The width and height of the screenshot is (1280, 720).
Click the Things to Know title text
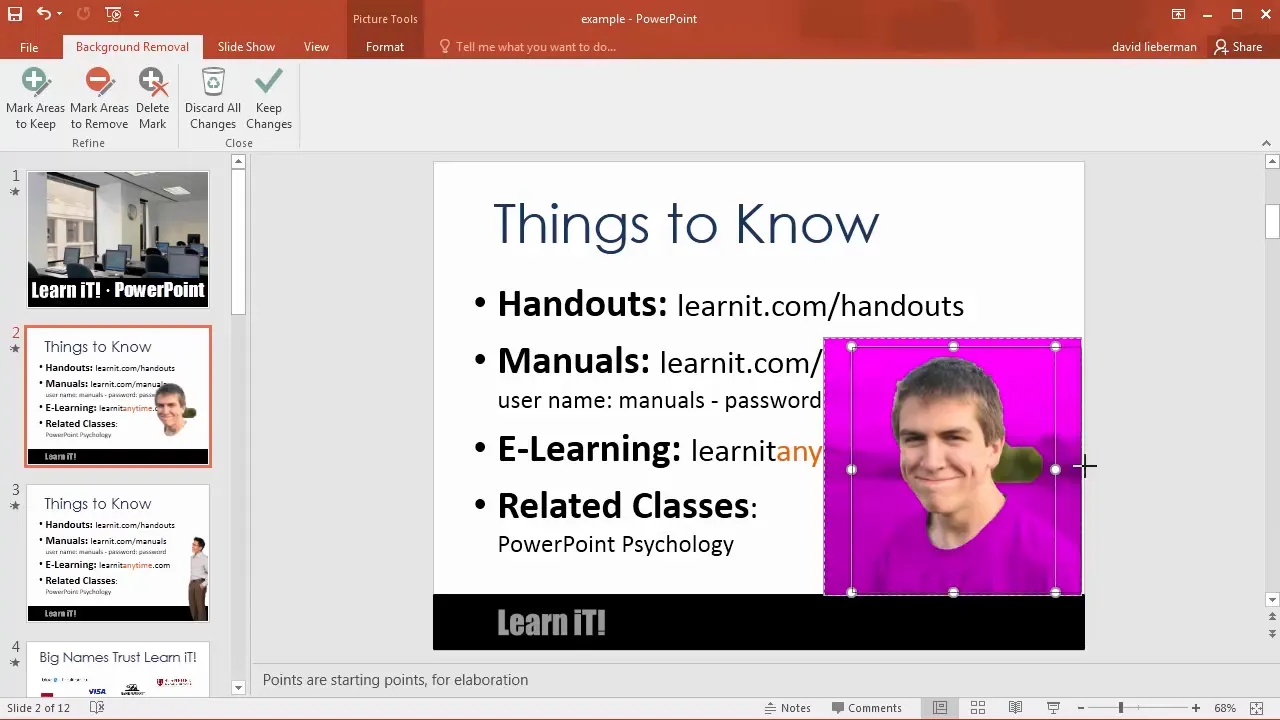(686, 223)
